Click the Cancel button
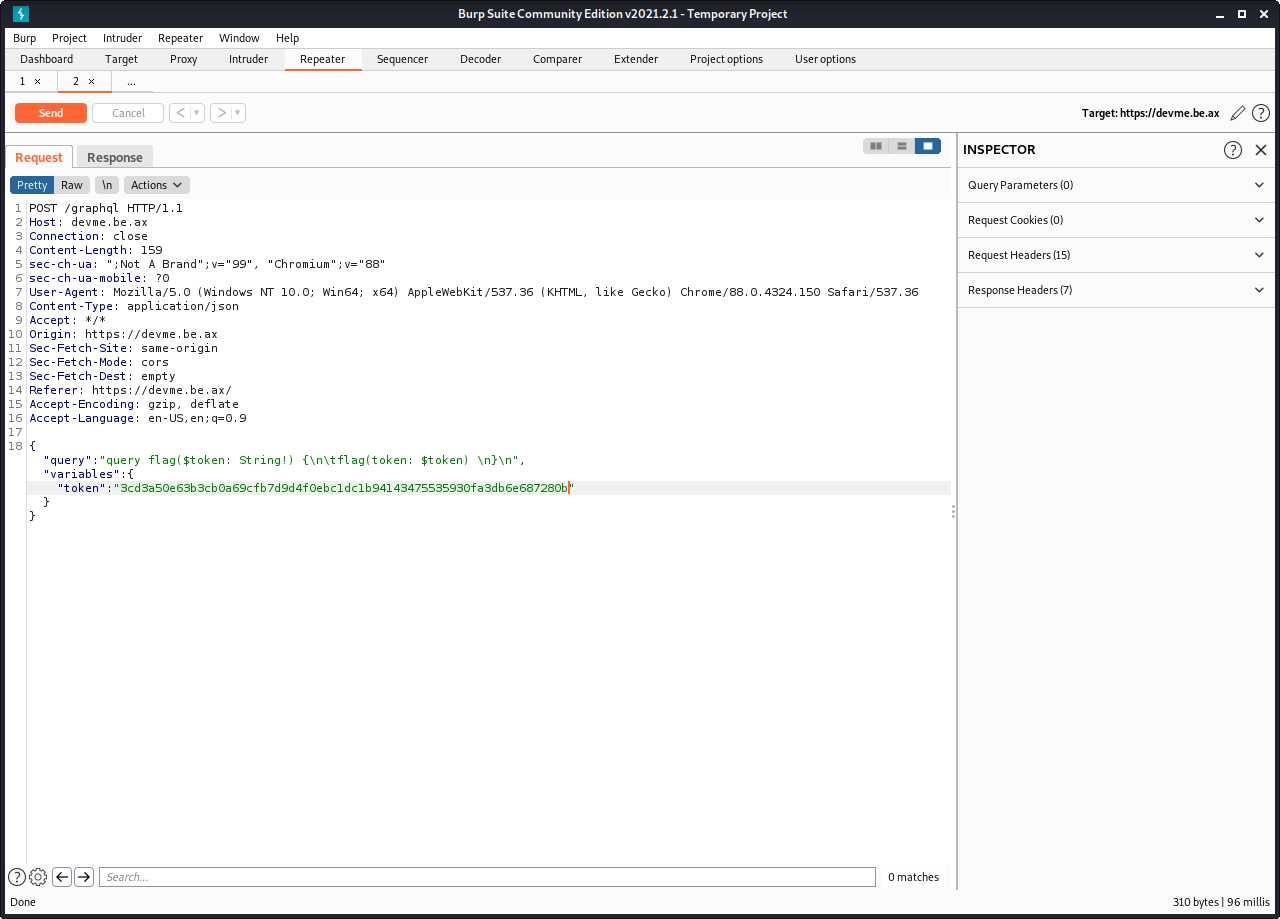The height and width of the screenshot is (919, 1280). click(128, 113)
